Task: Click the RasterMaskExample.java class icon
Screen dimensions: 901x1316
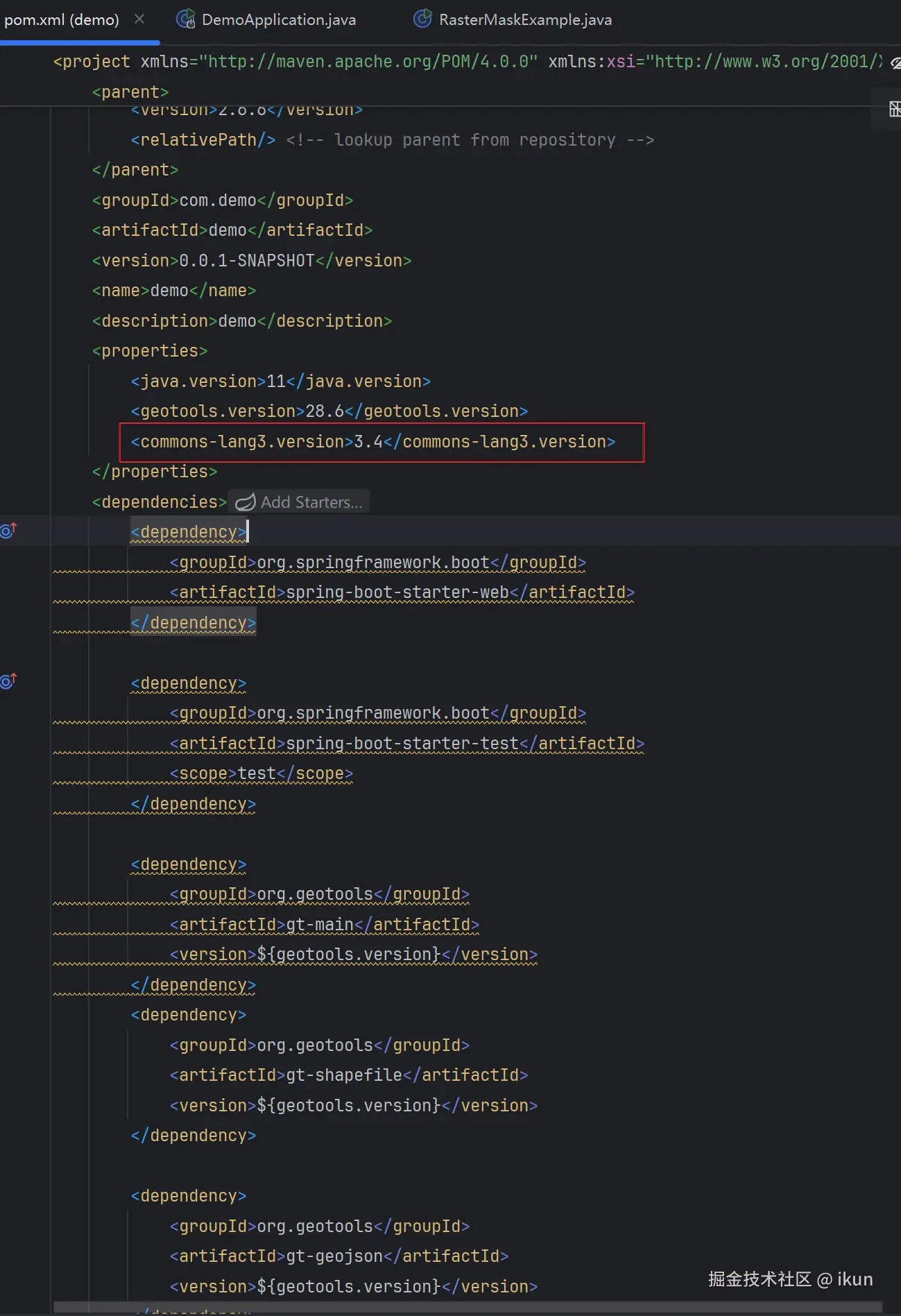Action: pyautogui.click(x=422, y=19)
